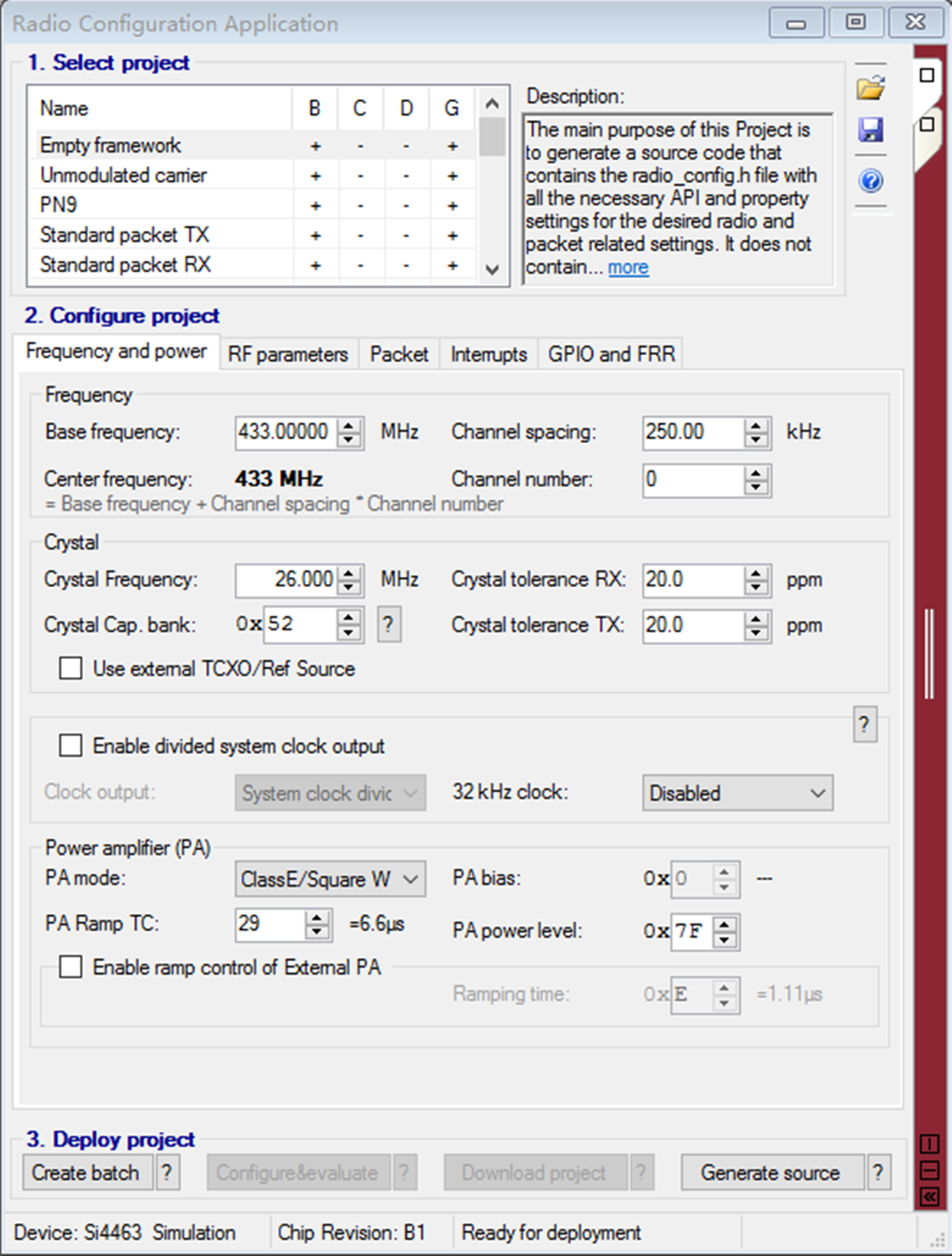The image size is (952, 1256).
Task: Check Enable ramp control of External PA
Action: tap(70, 967)
